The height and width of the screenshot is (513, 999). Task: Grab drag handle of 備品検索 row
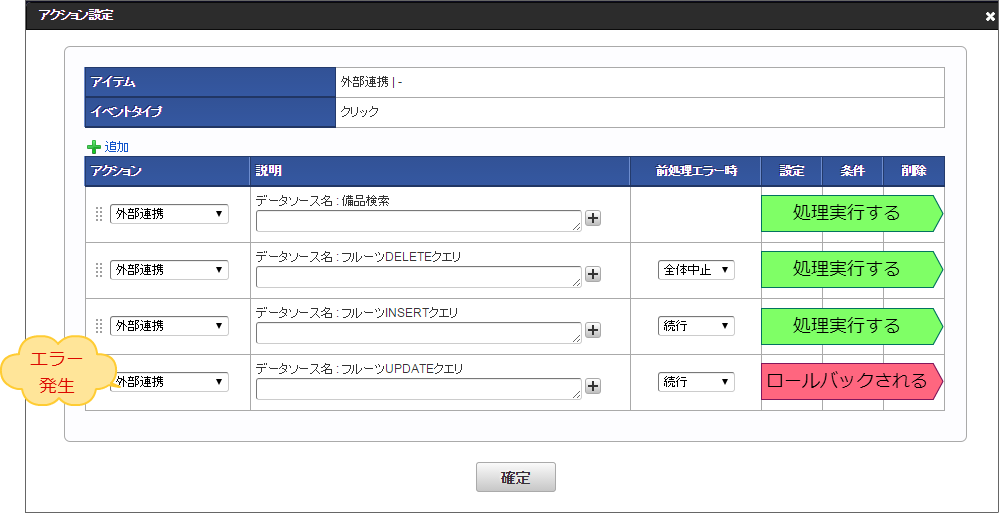99,214
